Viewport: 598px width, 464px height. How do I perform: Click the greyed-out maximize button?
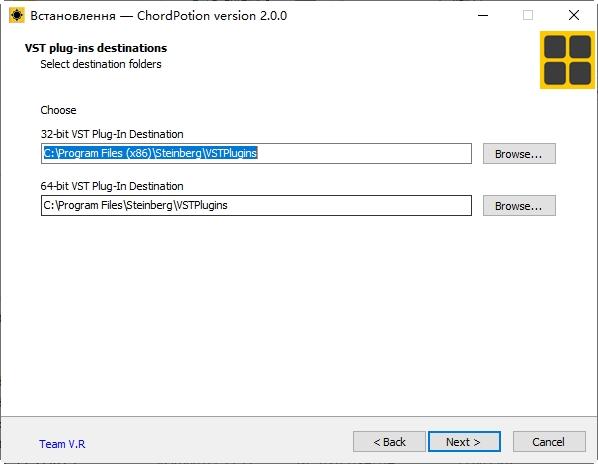pos(528,16)
